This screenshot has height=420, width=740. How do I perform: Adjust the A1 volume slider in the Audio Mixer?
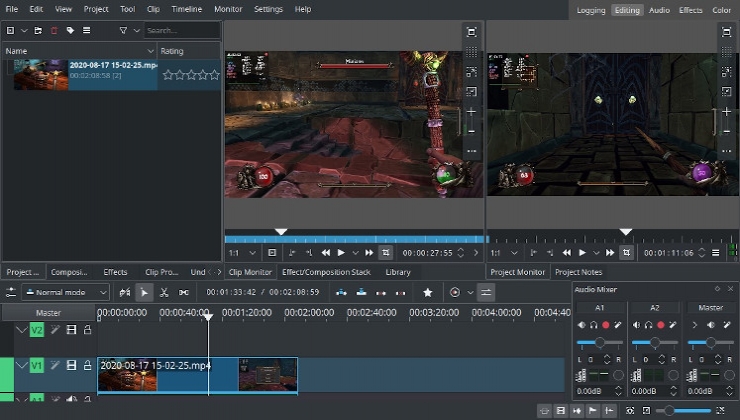pos(599,342)
